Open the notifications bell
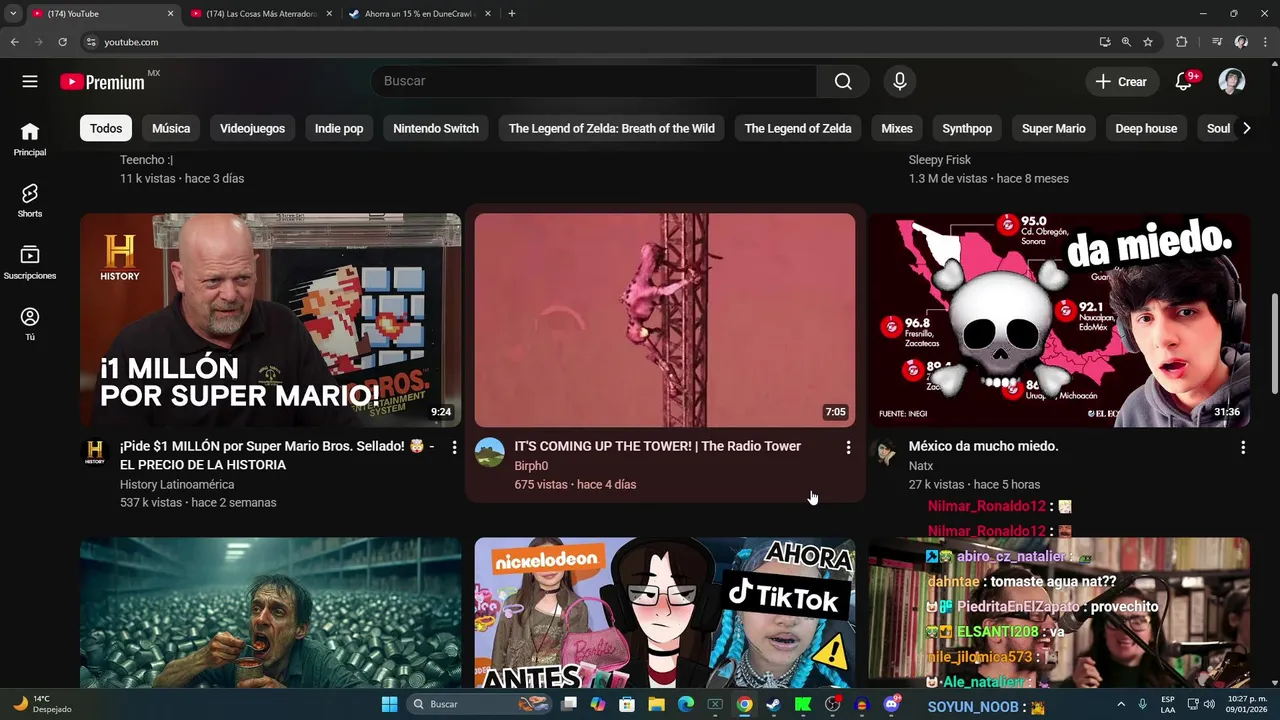 point(1184,82)
